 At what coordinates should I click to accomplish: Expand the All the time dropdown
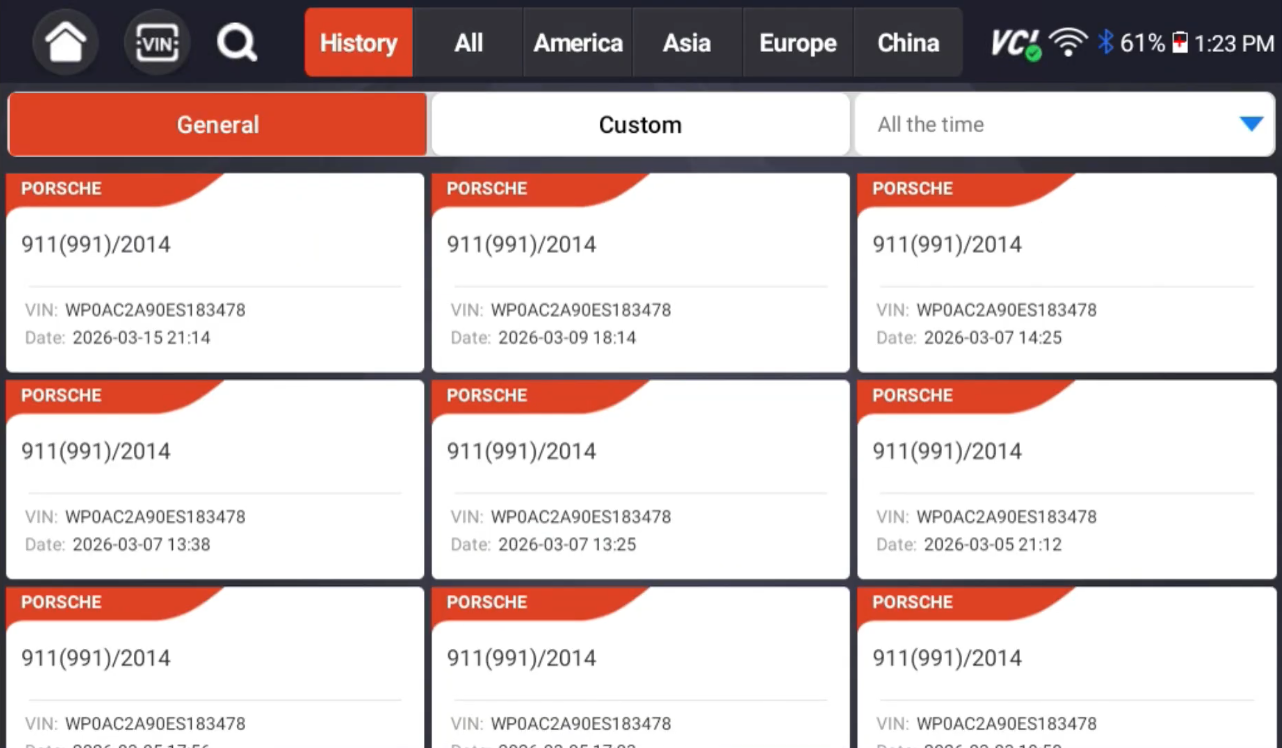click(1065, 125)
